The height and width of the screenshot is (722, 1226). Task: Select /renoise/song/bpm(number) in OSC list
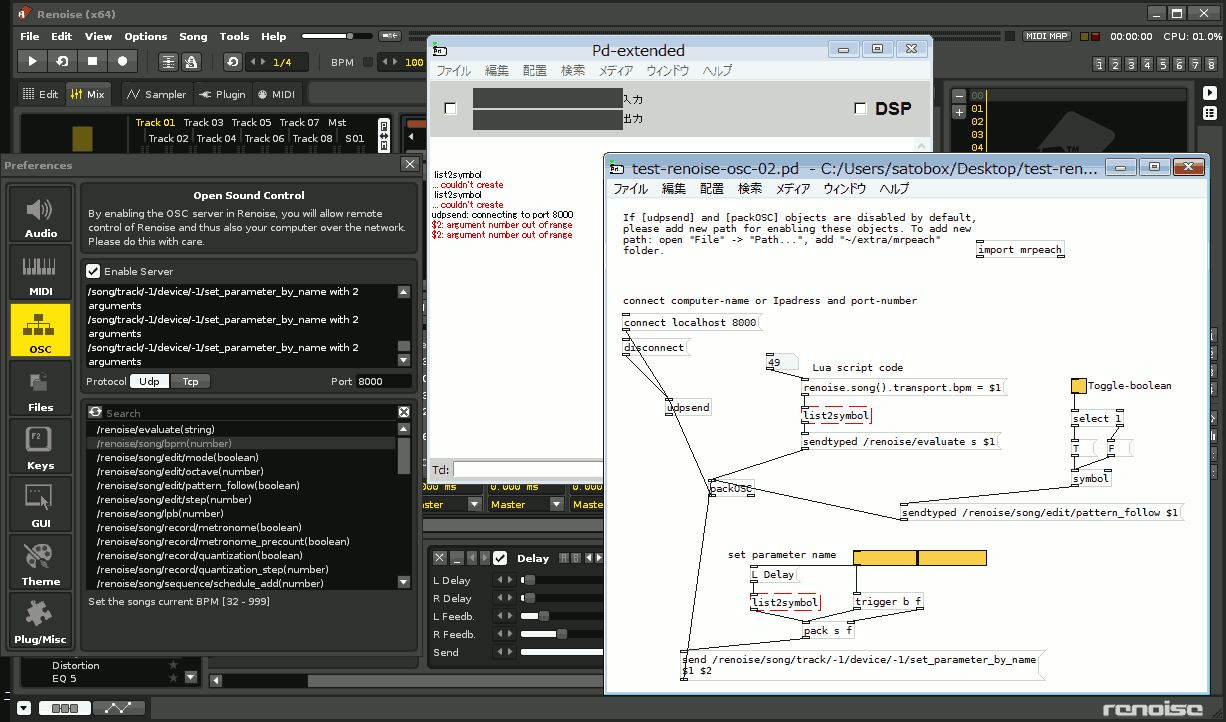click(x=242, y=443)
